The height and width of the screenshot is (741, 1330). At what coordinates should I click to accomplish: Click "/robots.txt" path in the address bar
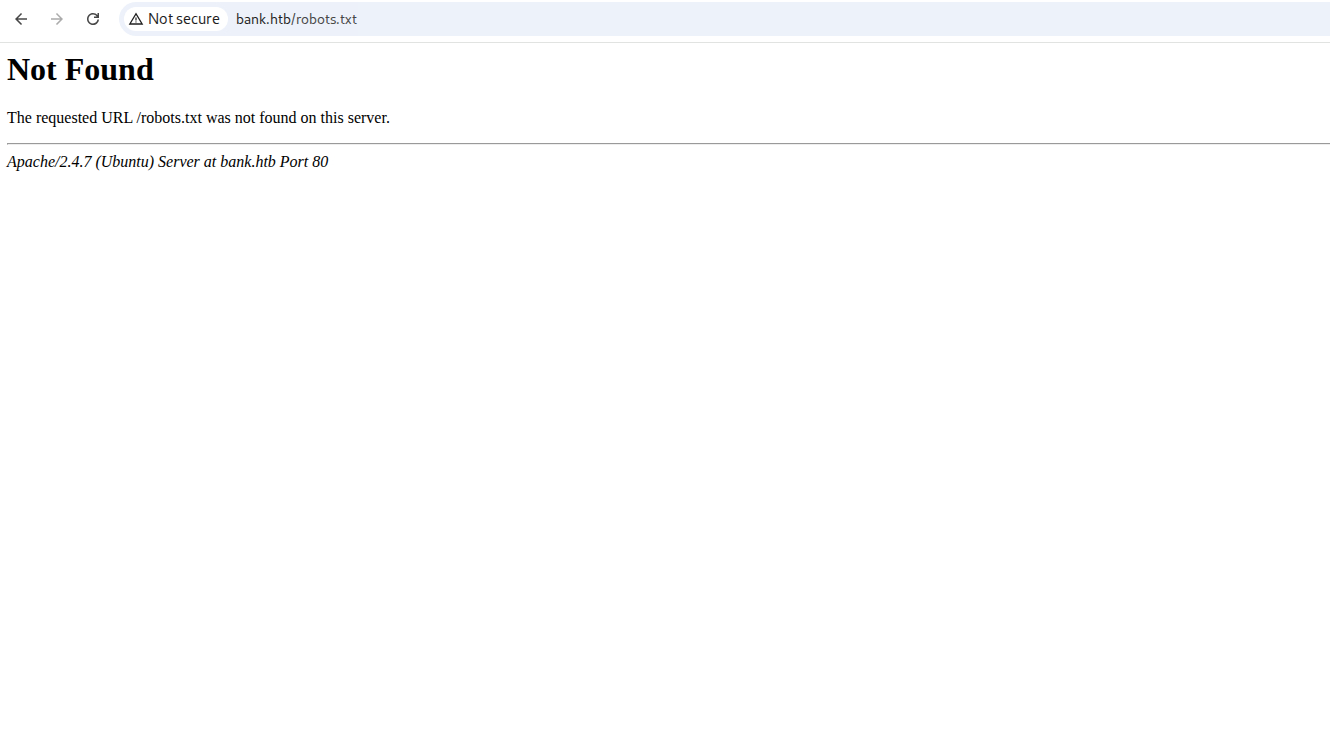click(x=326, y=19)
